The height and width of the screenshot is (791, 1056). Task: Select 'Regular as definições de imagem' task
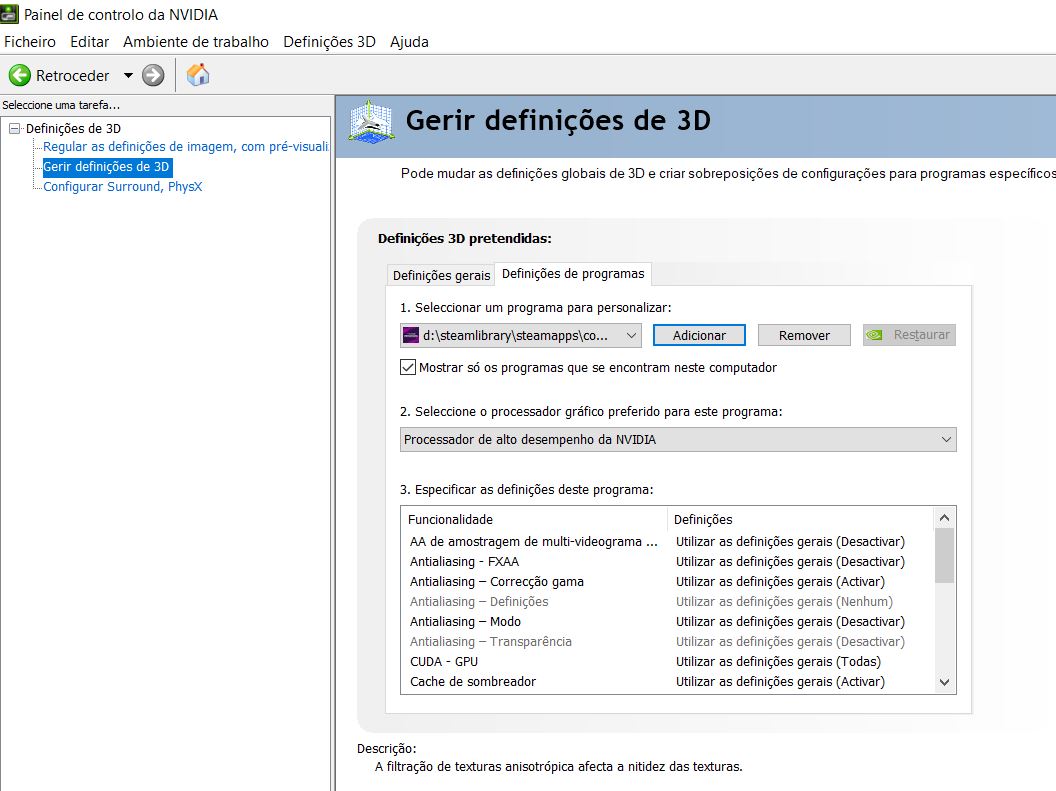[185, 147]
